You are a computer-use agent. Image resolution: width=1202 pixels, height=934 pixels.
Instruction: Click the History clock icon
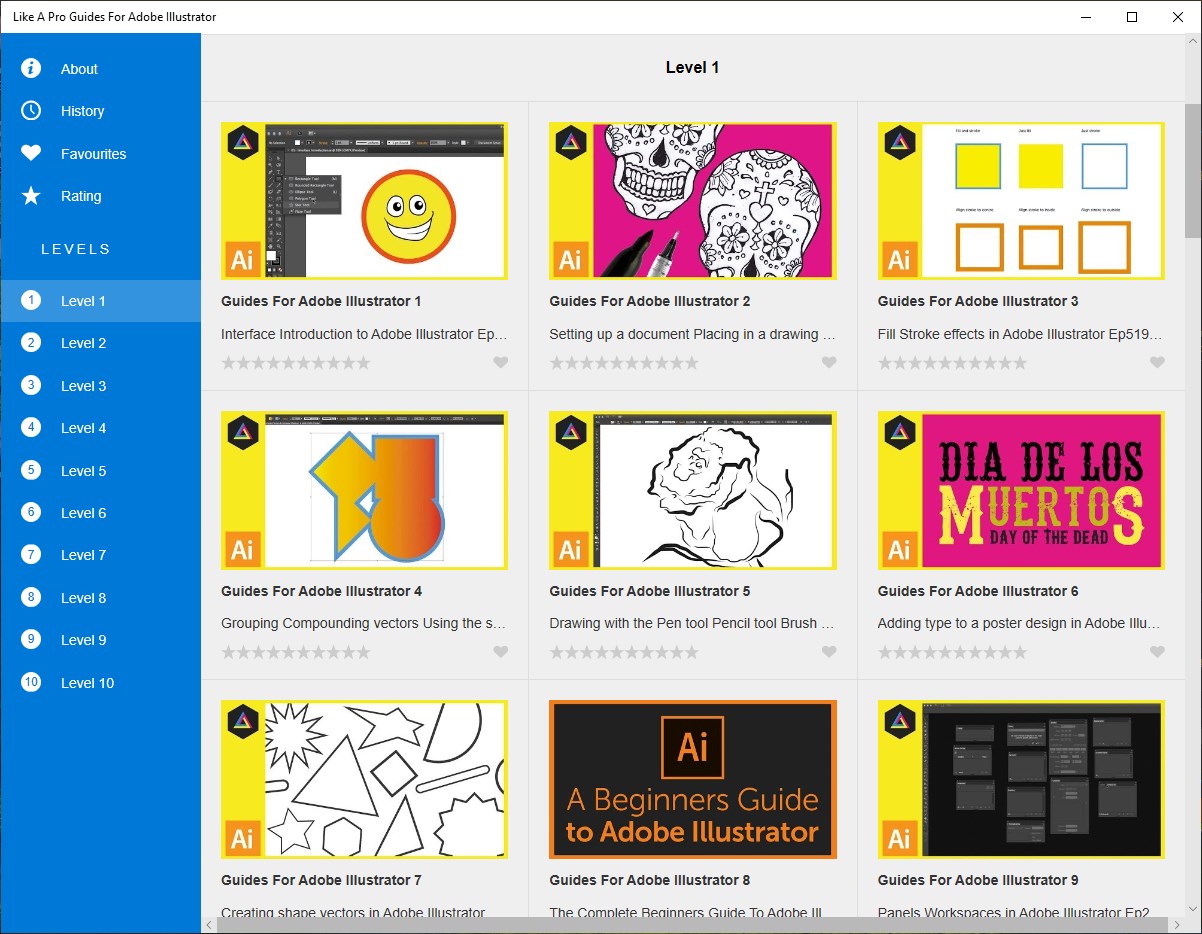[x=31, y=111]
